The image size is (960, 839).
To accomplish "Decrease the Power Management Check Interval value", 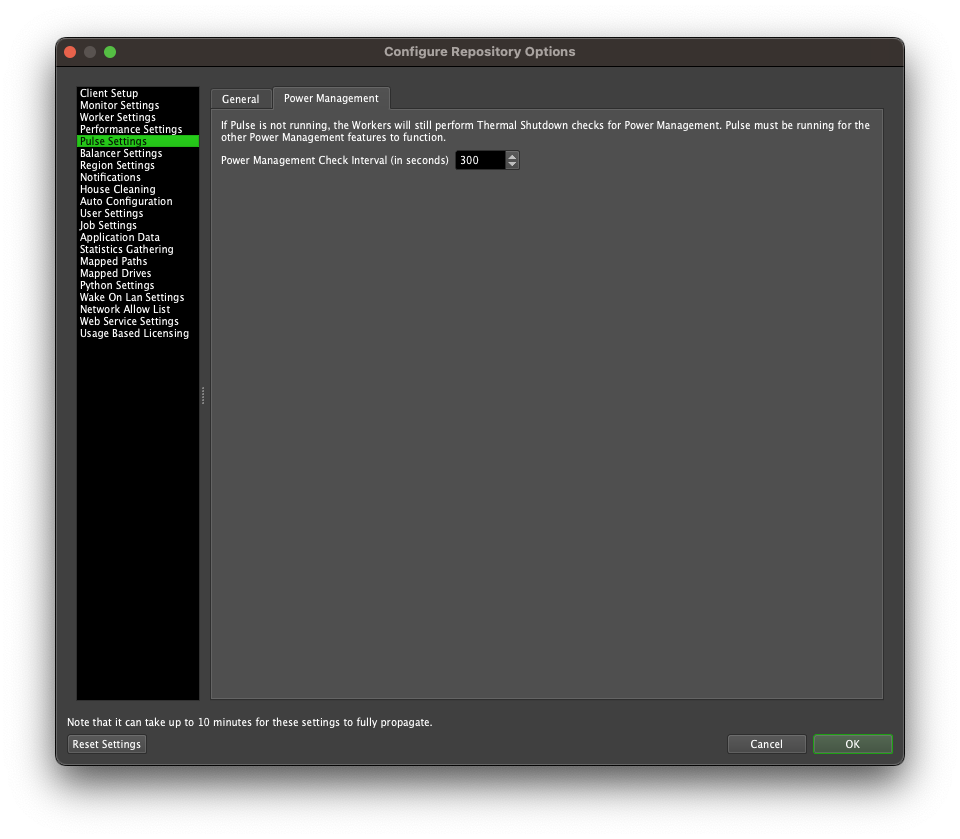I will point(512,164).
